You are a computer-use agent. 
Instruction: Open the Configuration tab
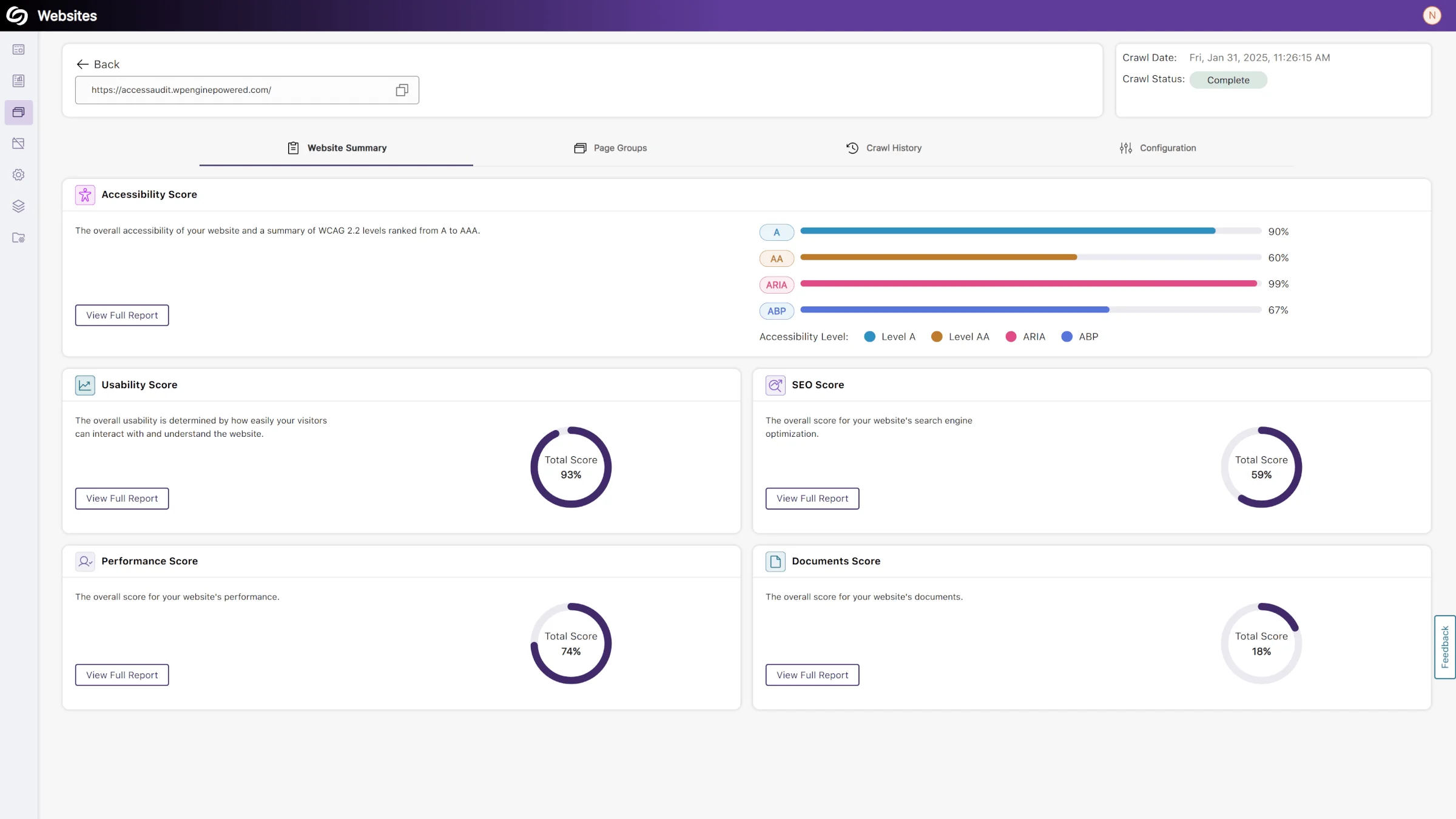click(x=1158, y=148)
